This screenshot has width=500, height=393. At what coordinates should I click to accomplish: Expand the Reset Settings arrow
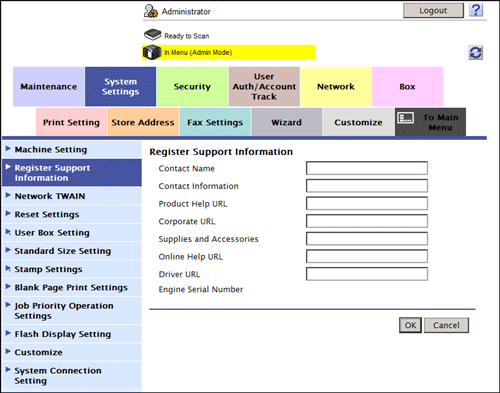coord(8,213)
